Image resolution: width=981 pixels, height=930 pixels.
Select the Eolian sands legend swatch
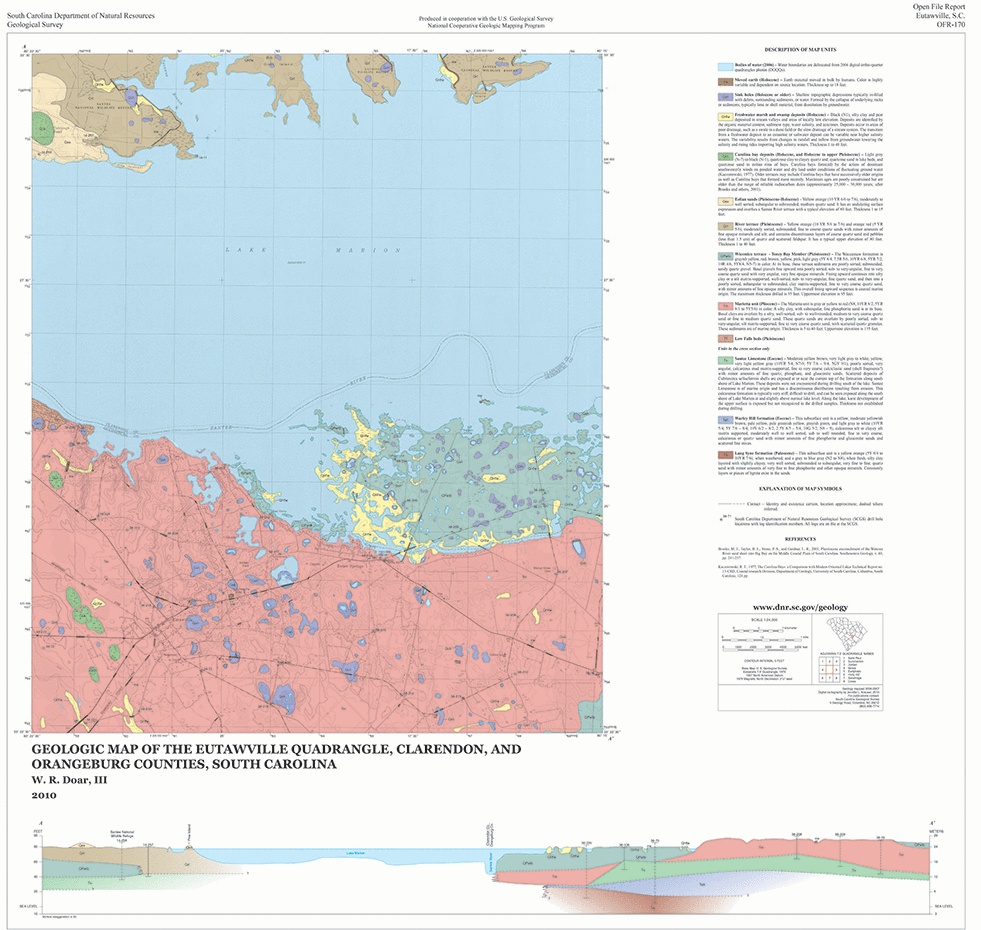coord(726,199)
